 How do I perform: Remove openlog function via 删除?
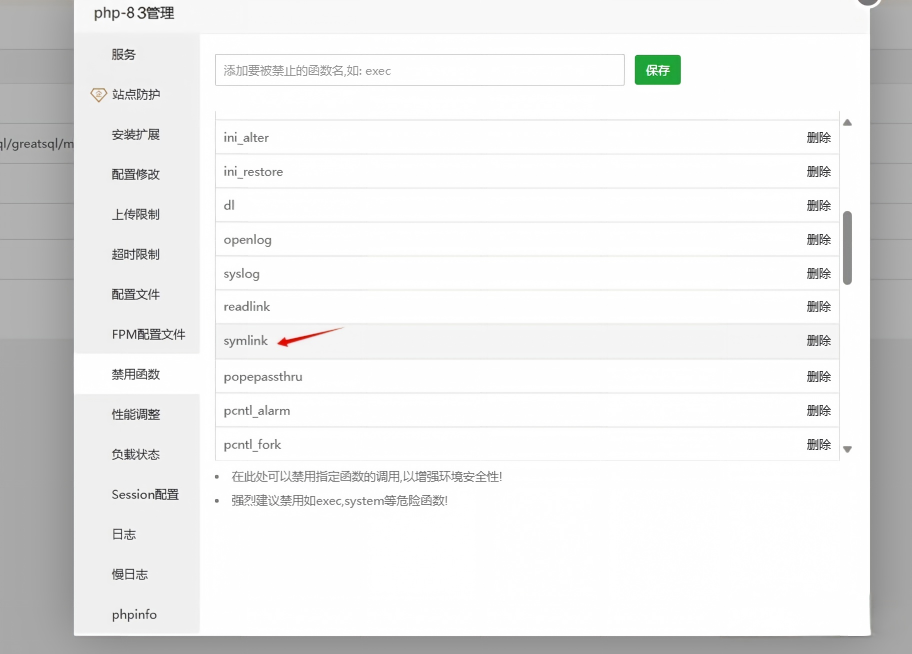[818, 240]
